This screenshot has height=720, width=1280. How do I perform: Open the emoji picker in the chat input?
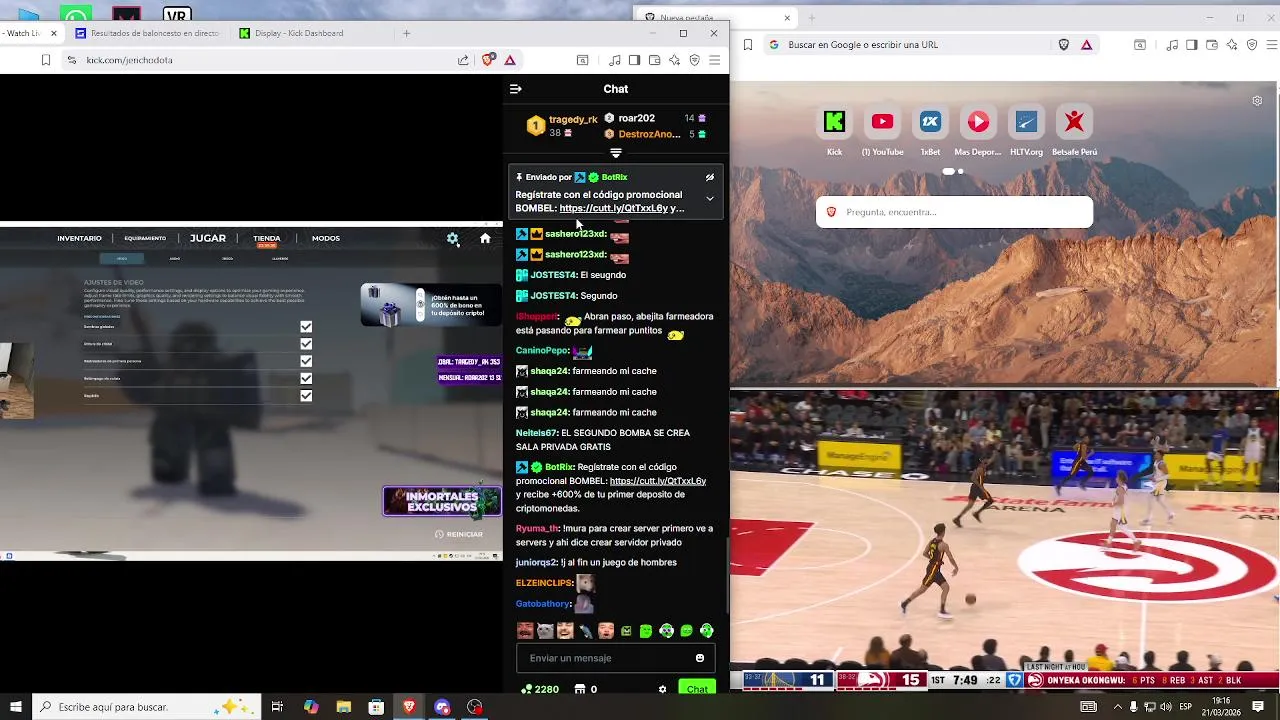tap(700, 658)
